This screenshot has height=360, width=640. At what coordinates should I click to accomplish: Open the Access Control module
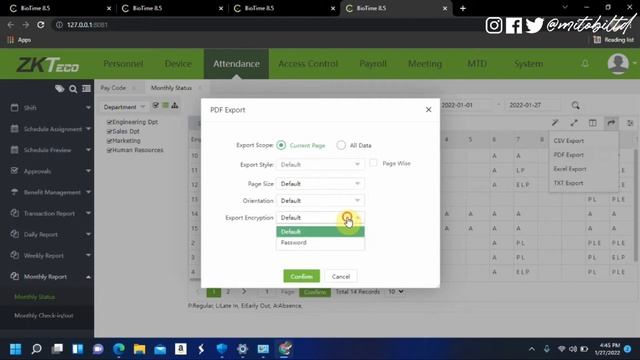pyautogui.click(x=308, y=64)
